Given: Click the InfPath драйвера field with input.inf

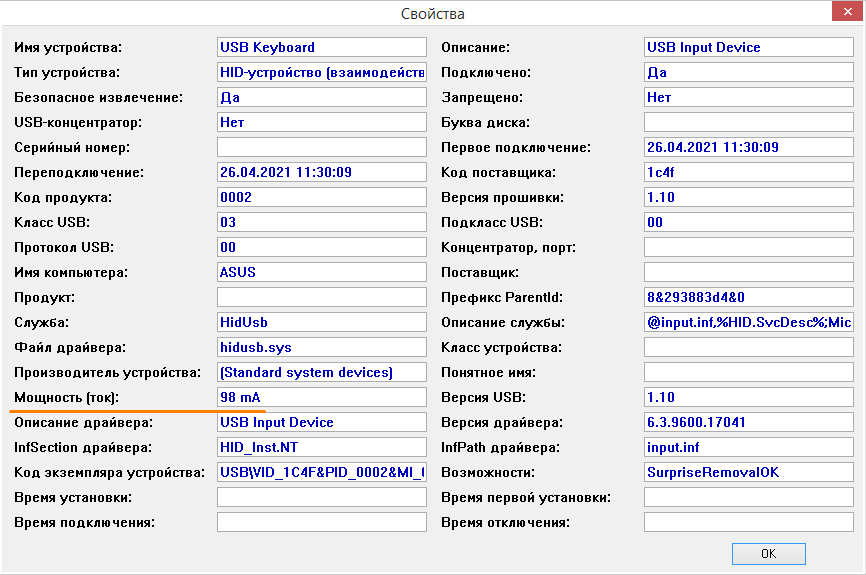Looking at the screenshot, I should pos(748,447).
